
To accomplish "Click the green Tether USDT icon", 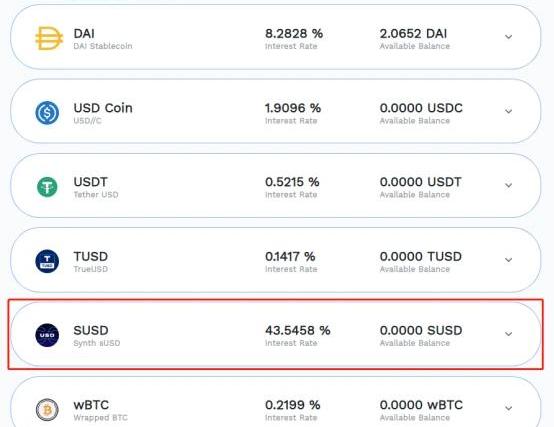I will pyautogui.click(x=47, y=187).
